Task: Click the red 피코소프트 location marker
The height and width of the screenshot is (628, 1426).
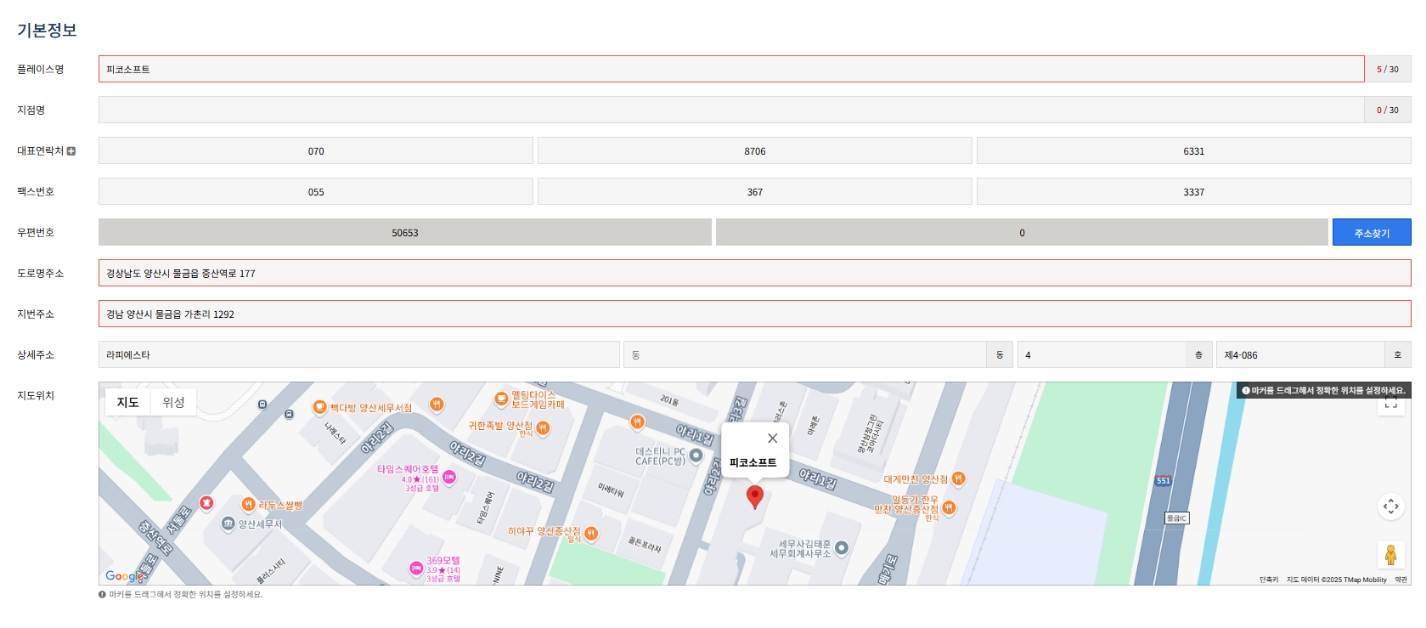Action: (x=756, y=497)
